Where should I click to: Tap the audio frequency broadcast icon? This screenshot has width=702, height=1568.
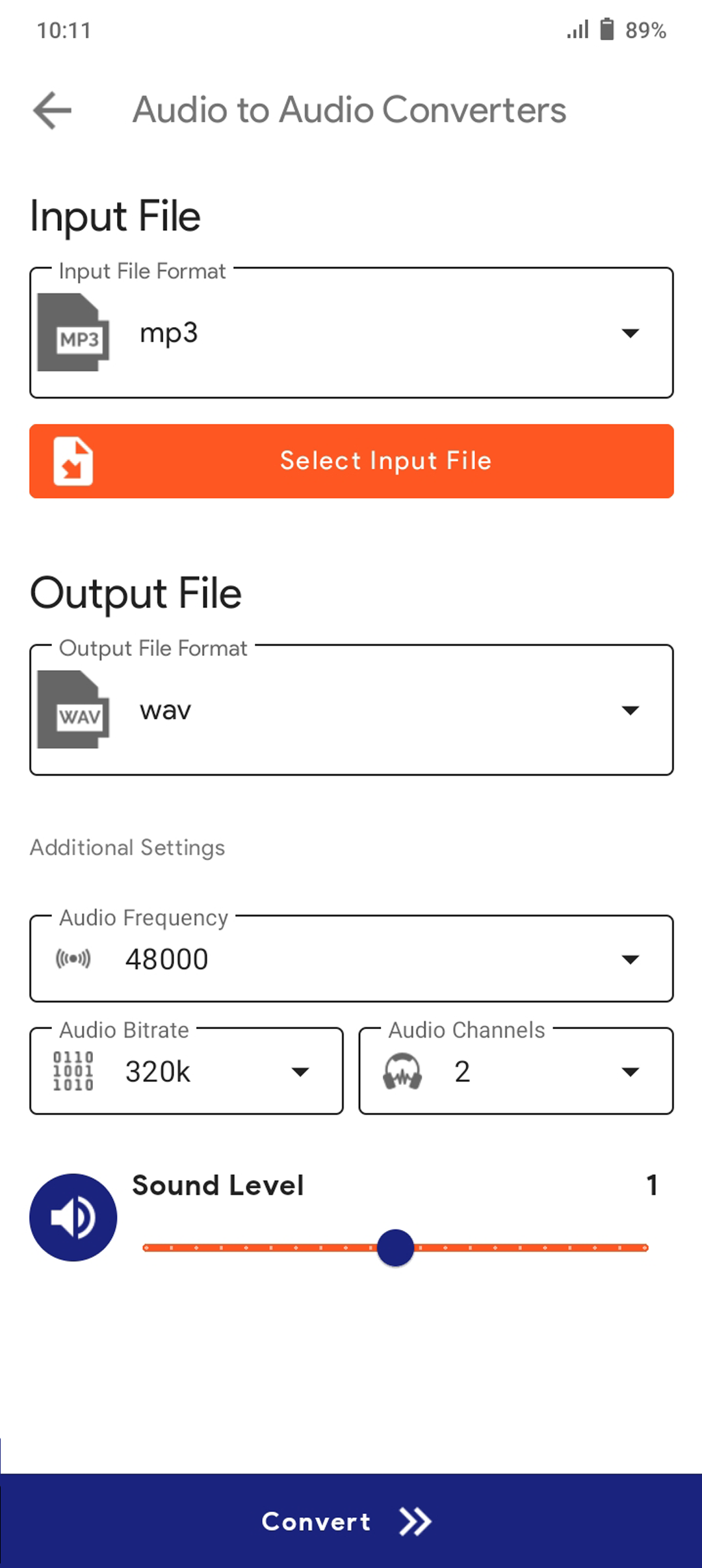click(73, 959)
